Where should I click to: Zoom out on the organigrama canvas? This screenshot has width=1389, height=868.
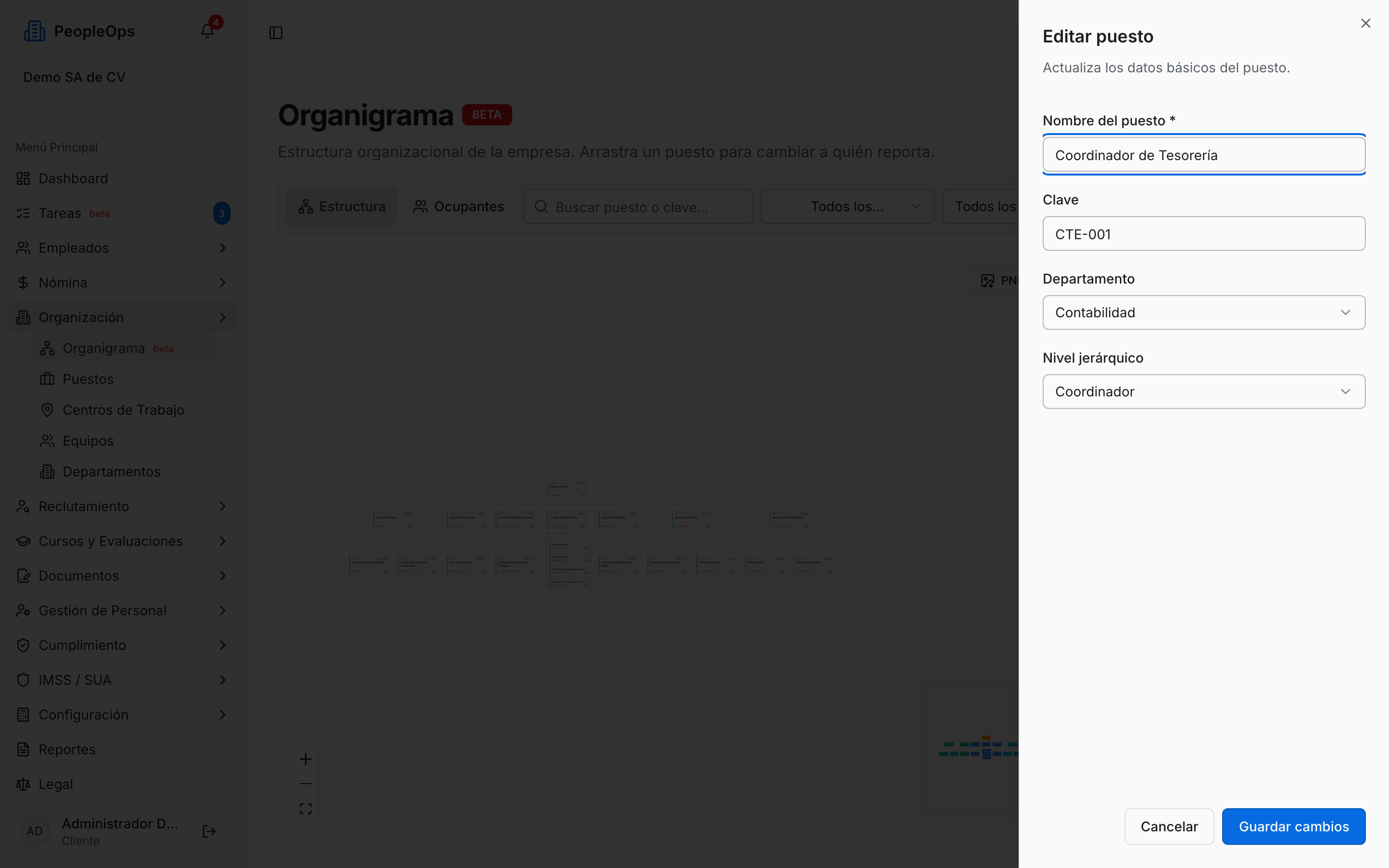(x=305, y=784)
